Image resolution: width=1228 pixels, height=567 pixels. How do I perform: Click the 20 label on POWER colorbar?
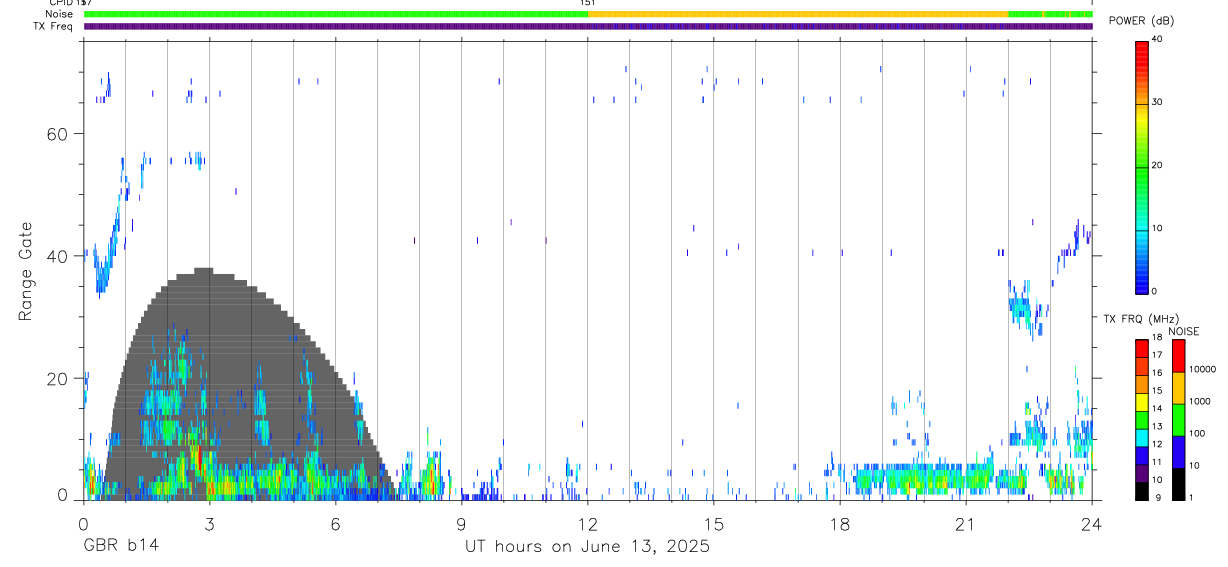tap(1158, 166)
